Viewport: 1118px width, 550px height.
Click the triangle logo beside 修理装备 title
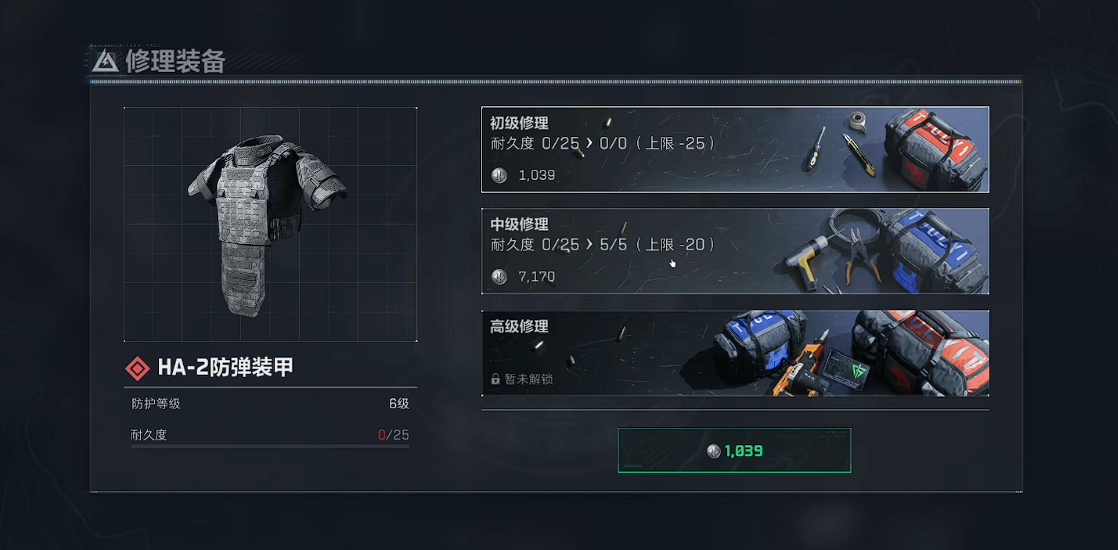(106, 61)
